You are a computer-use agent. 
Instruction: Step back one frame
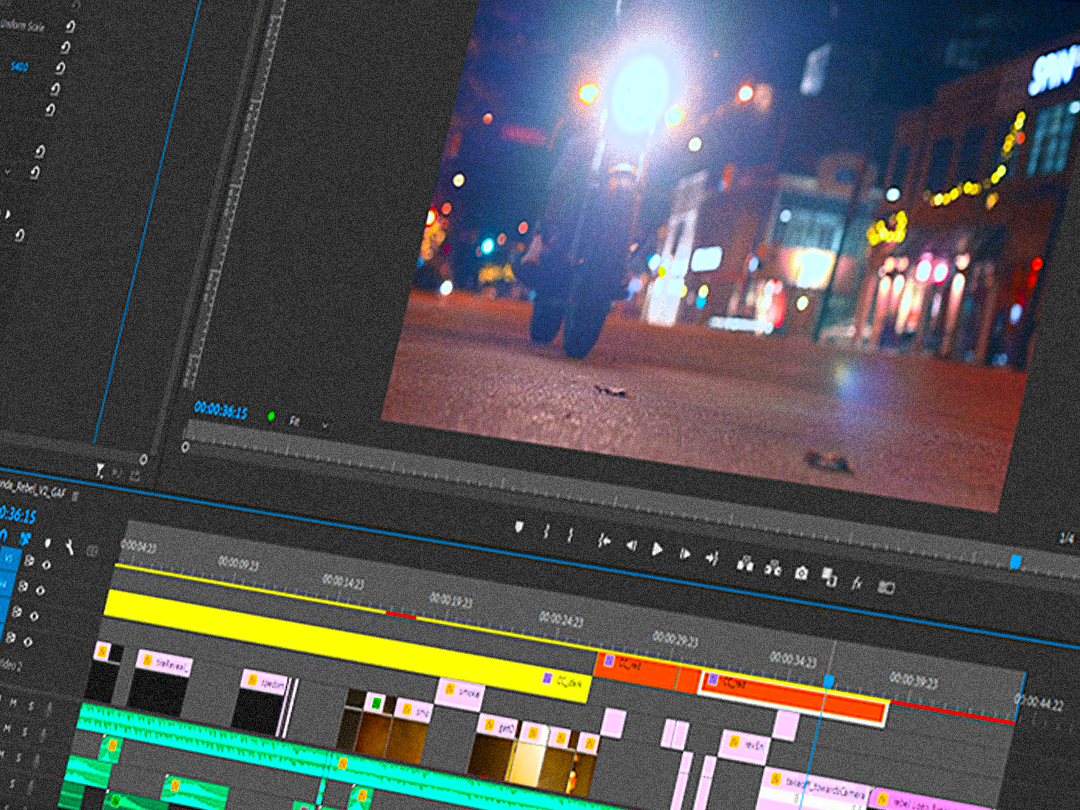point(631,545)
